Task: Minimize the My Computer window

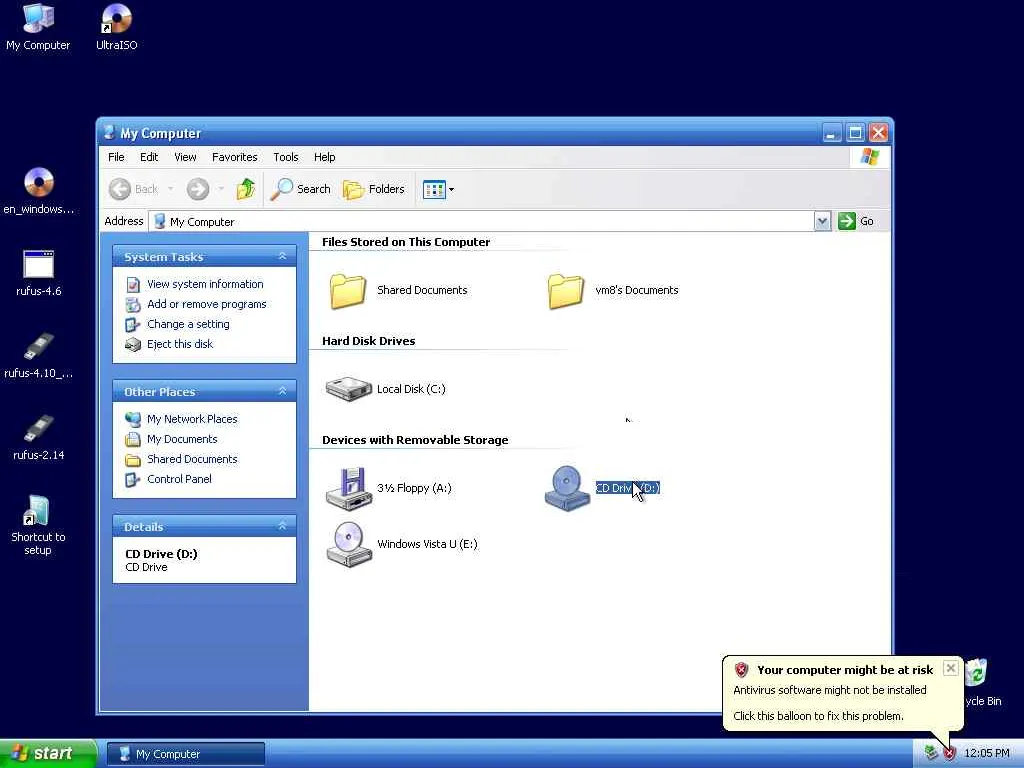Action: pos(831,133)
